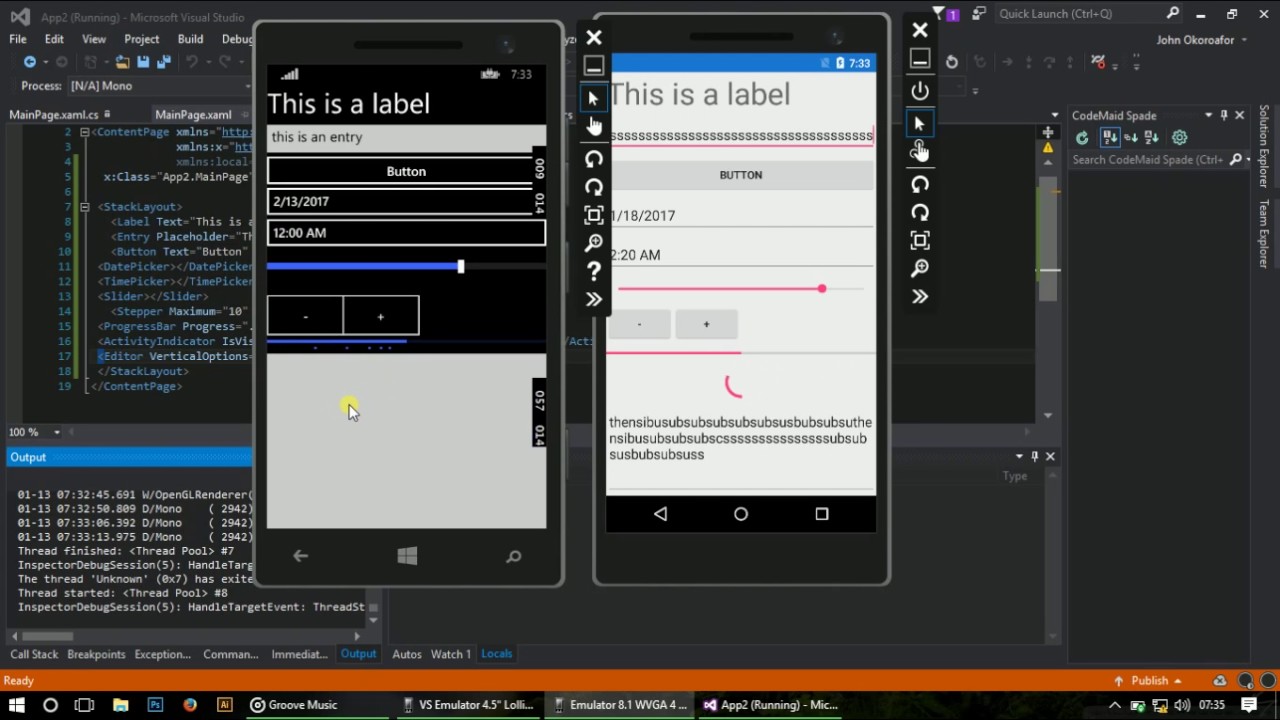
Task: Rotate left on Windows Phone emulator toolbar
Action: [594, 159]
